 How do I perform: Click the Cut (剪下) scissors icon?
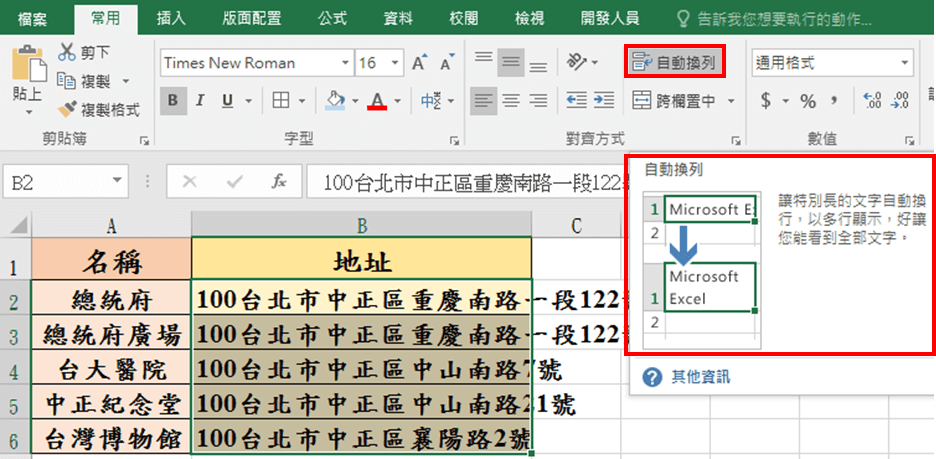click(68, 52)
